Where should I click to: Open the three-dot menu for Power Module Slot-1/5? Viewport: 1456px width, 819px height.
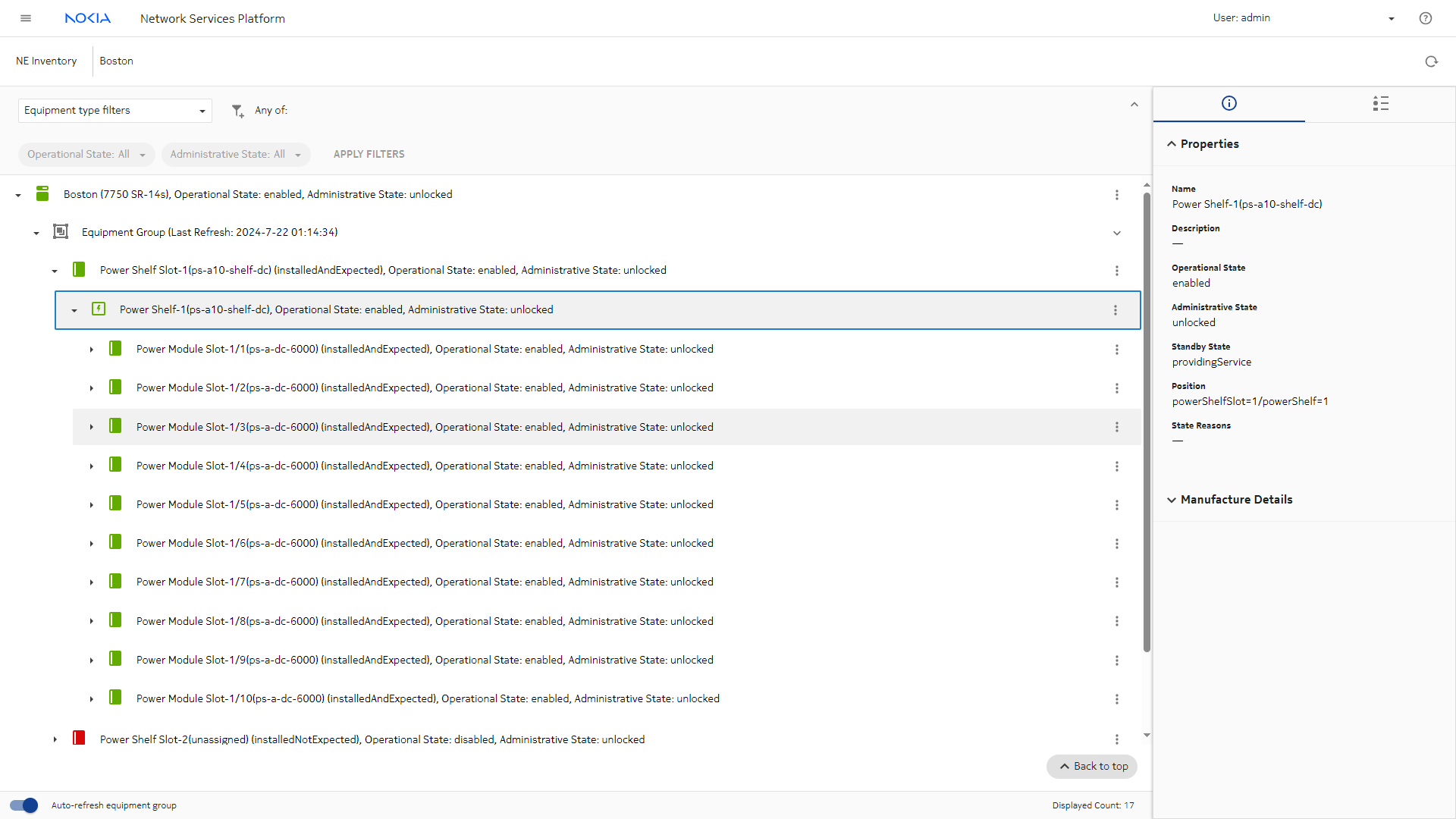click(x=1116, y=505)
